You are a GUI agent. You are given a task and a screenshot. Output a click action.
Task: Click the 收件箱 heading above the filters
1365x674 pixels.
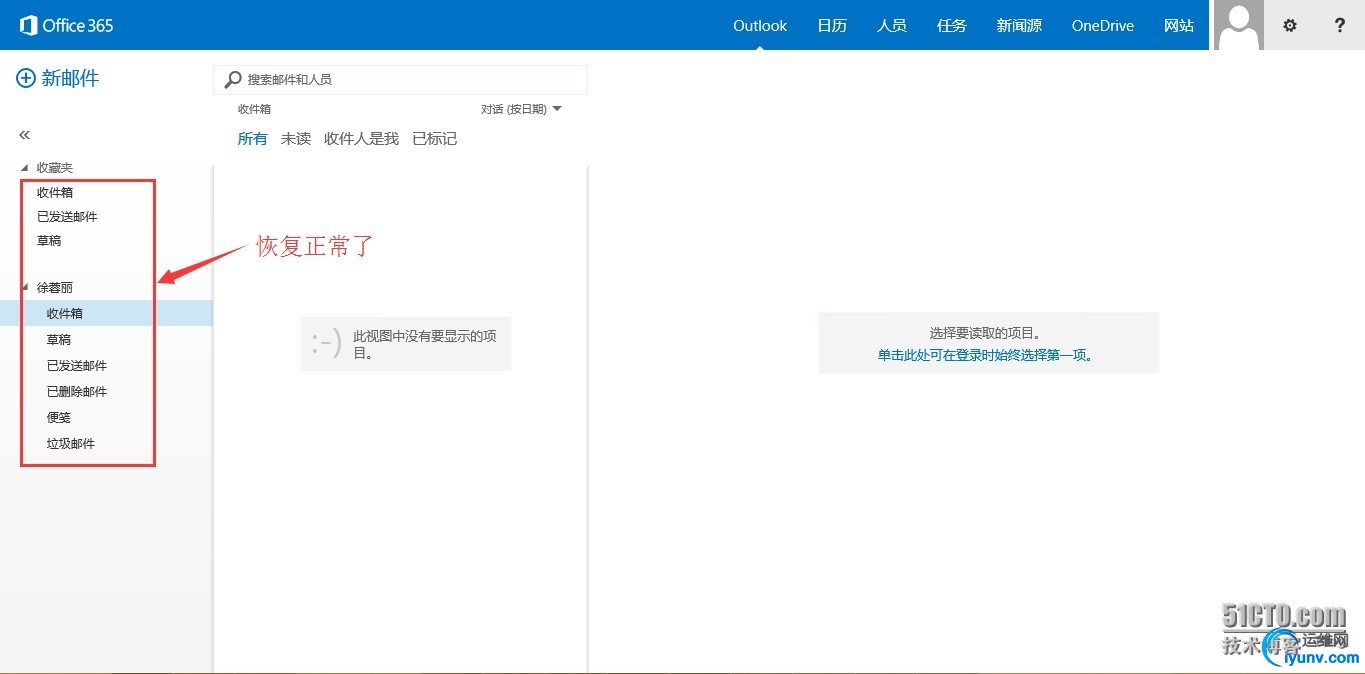[254, 109]
